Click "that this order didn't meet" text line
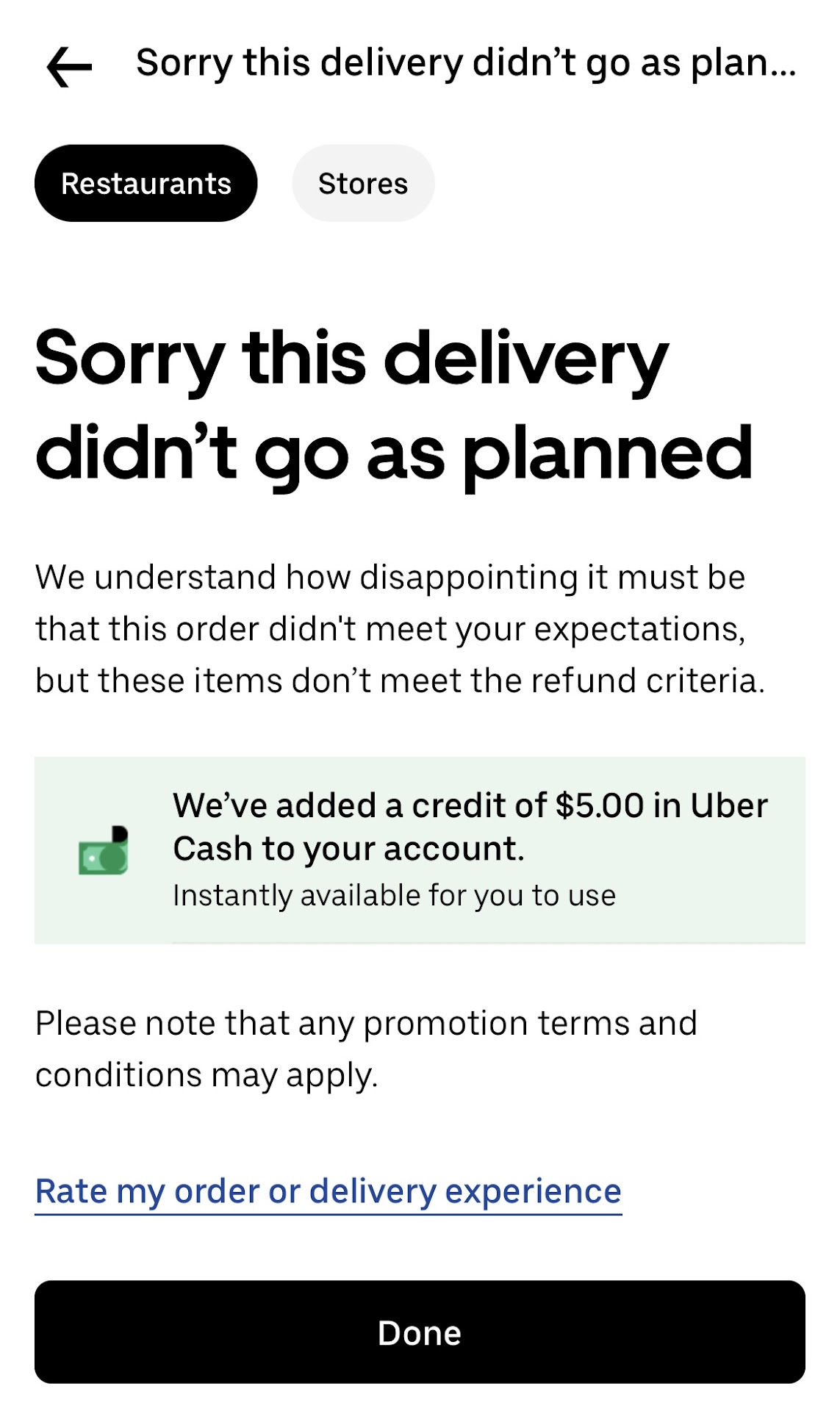This screenshot has width=840, height=1411. coord(390,629)
